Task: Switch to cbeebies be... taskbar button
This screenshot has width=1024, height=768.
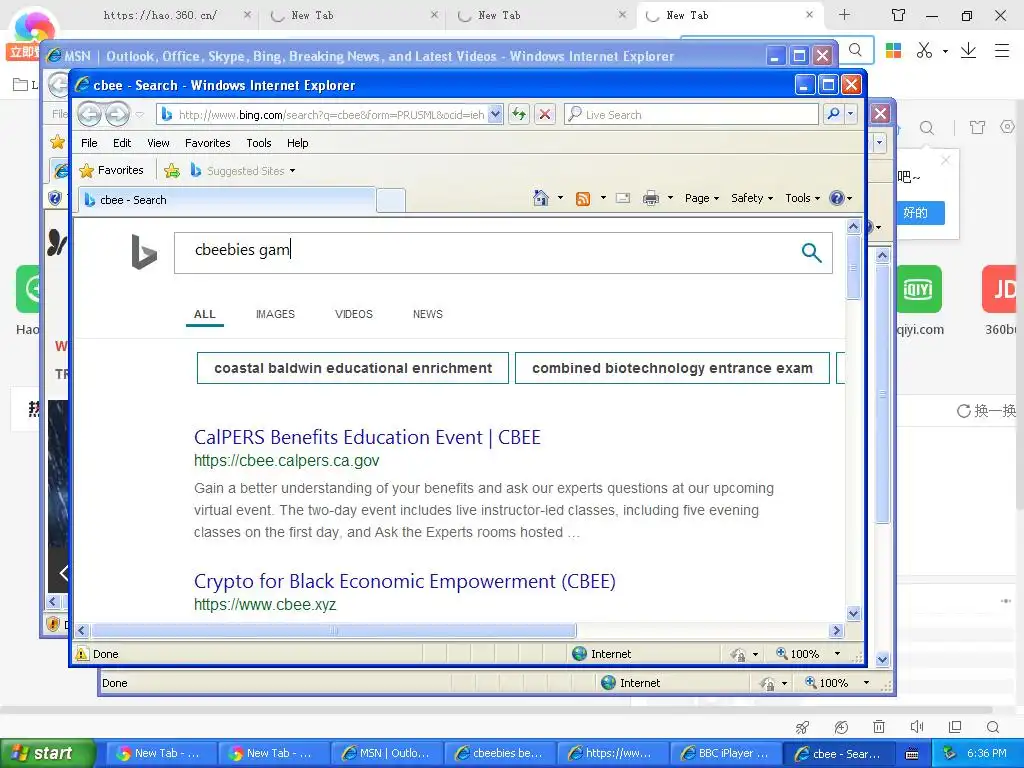Action: (500, 754)
